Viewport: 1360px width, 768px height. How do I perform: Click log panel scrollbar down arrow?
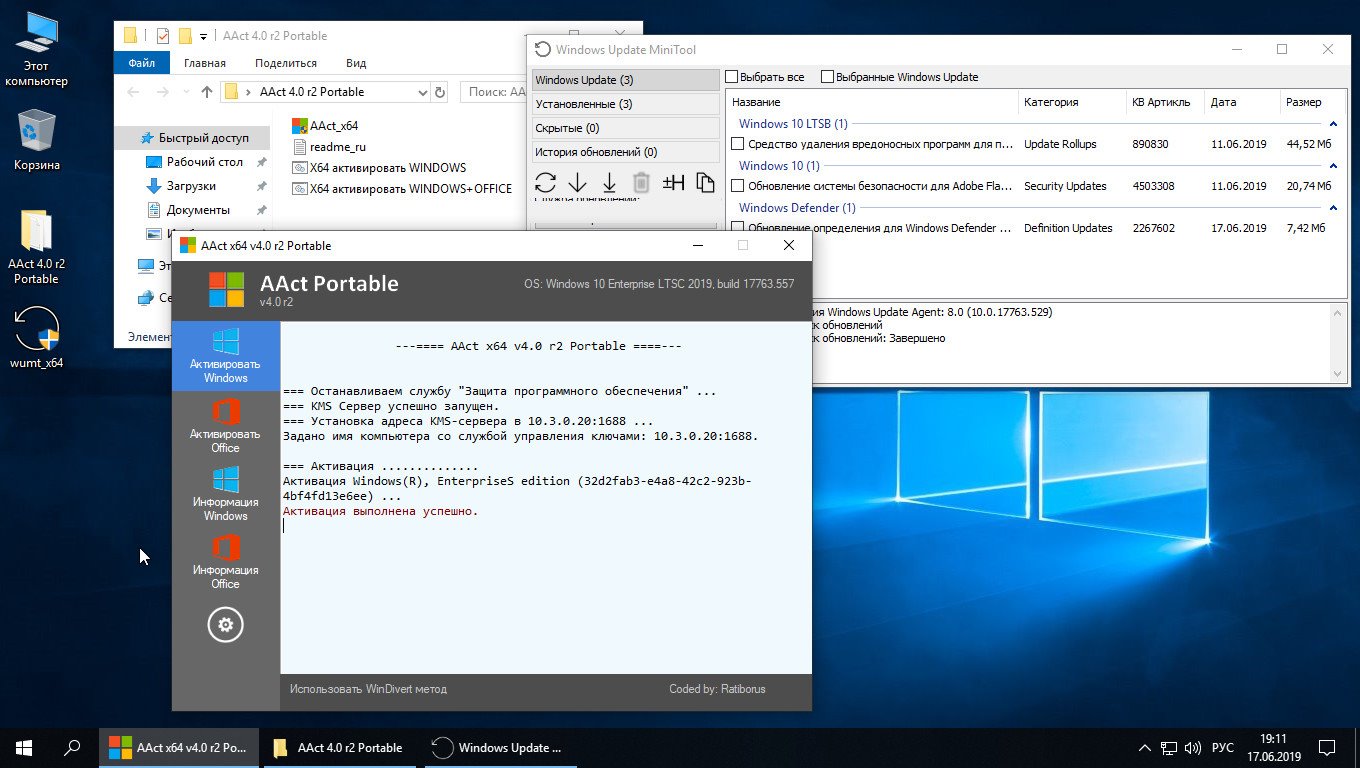point(1339,374)
